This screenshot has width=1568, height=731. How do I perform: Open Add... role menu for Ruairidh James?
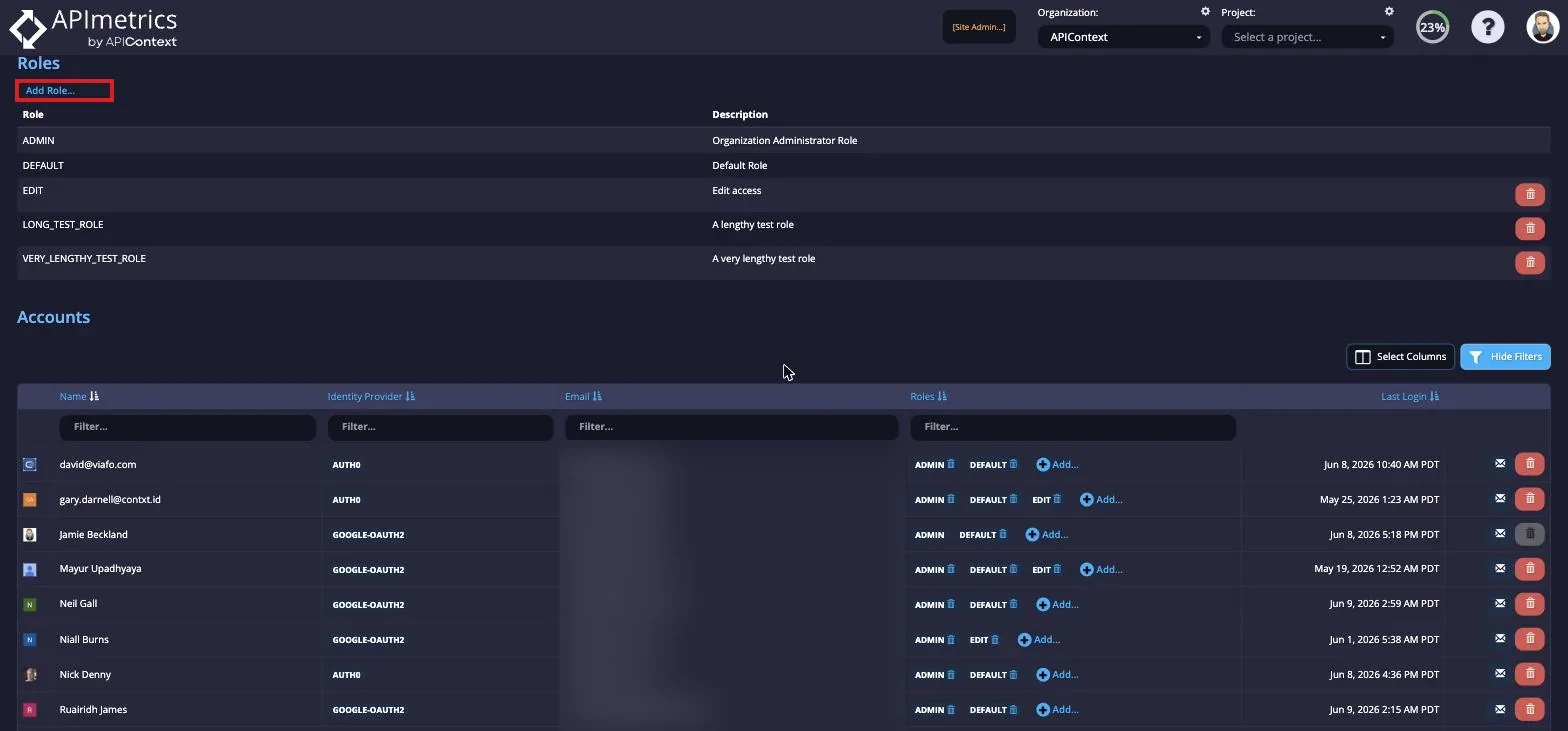click(x=1057, y=709)
